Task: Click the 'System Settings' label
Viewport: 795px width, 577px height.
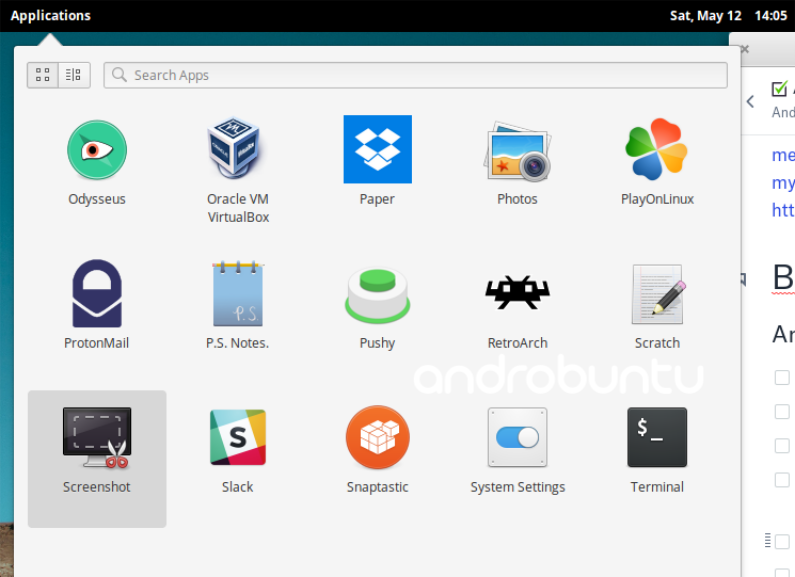Action: (517, 487)
